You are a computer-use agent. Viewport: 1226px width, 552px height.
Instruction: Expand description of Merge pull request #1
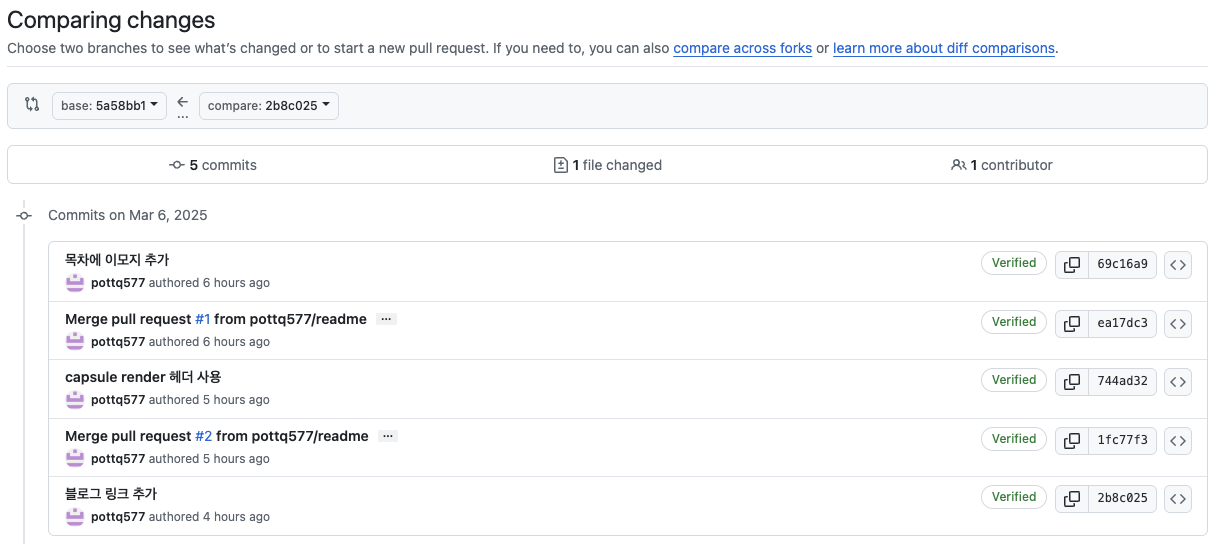pyautogui.click(x=387, y=319)
